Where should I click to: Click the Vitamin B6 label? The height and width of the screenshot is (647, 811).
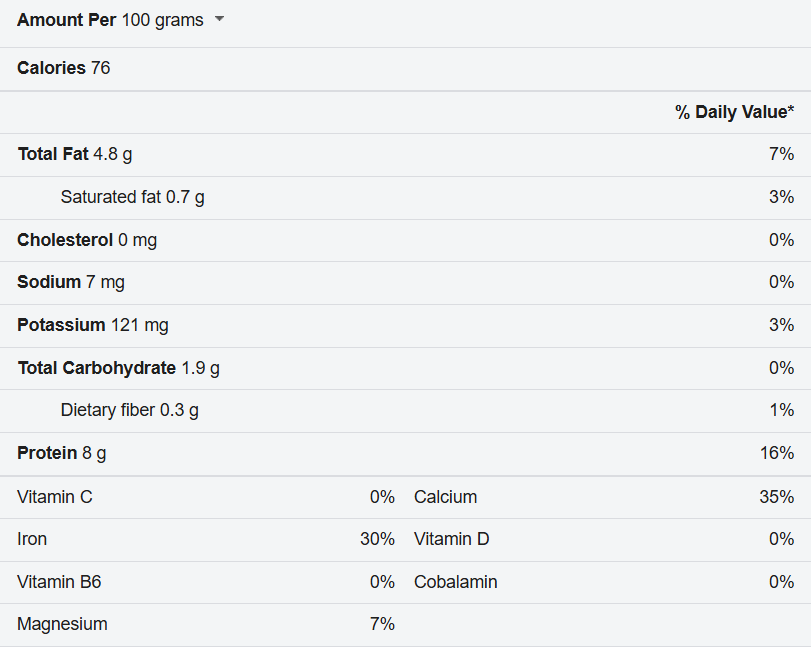point(59,582)
